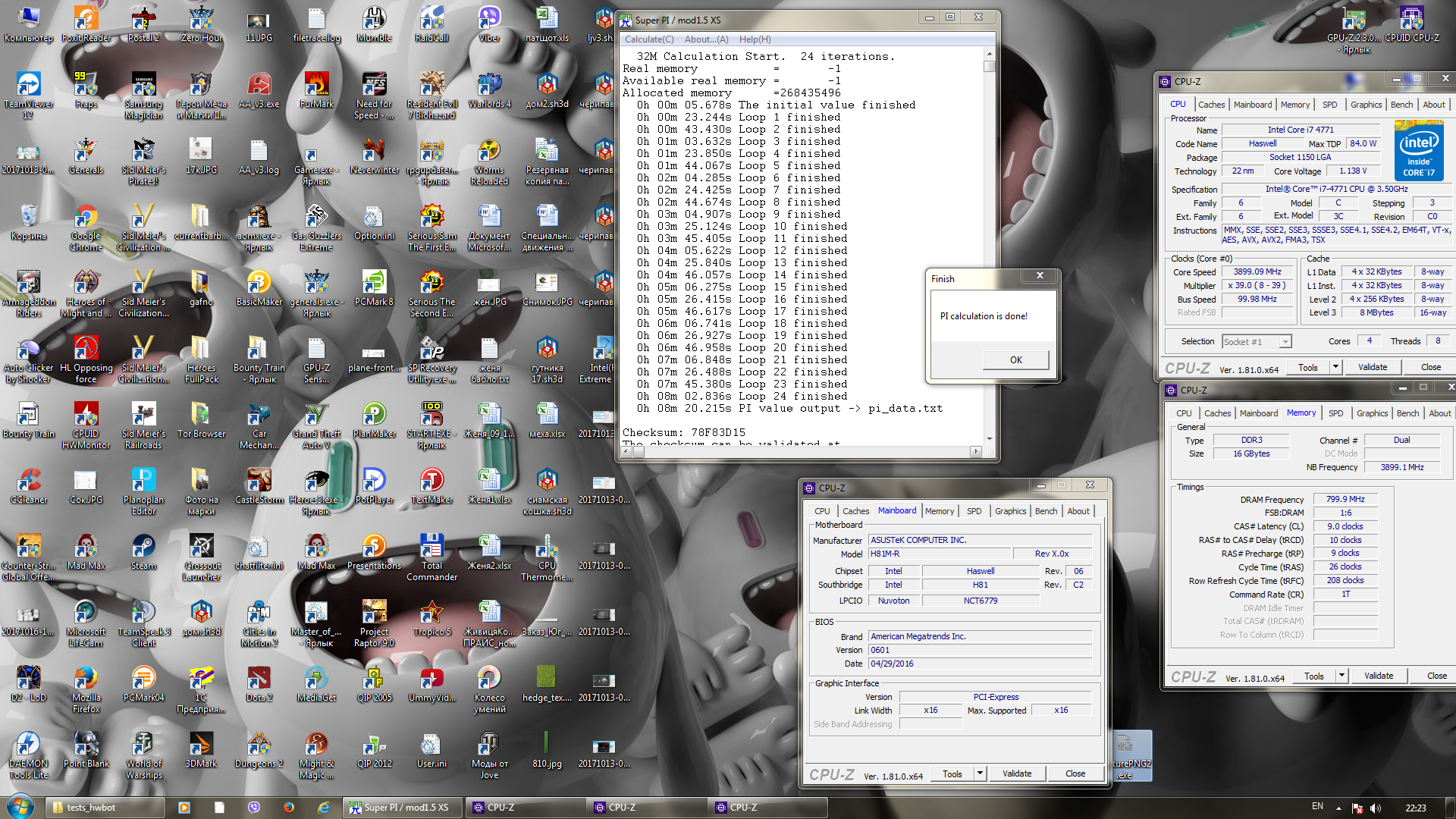1456x819 pixels.
Task: Open the Recycle Bin (Корзина) icon
Action: (x=28, y=222)
